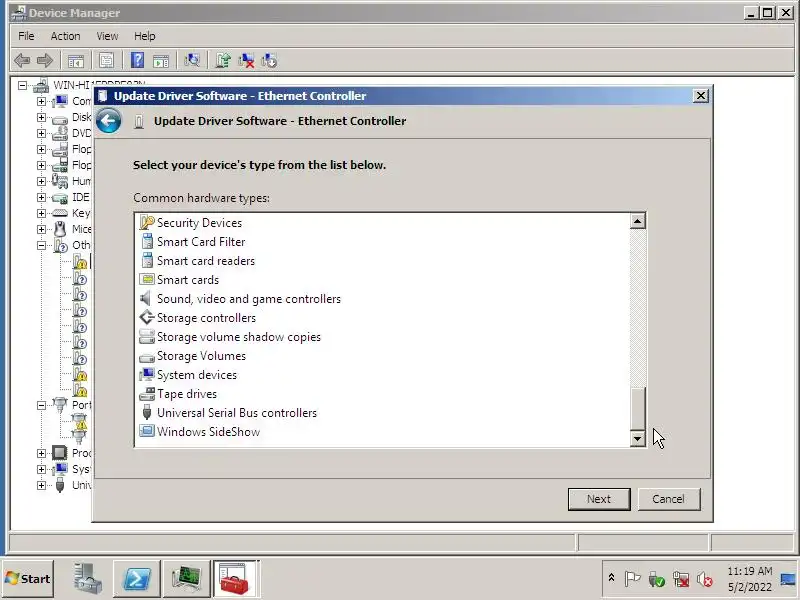Open the View menu
Image resolution: width=800 pixels, height=600 pixels.
[x=107, y=36]
